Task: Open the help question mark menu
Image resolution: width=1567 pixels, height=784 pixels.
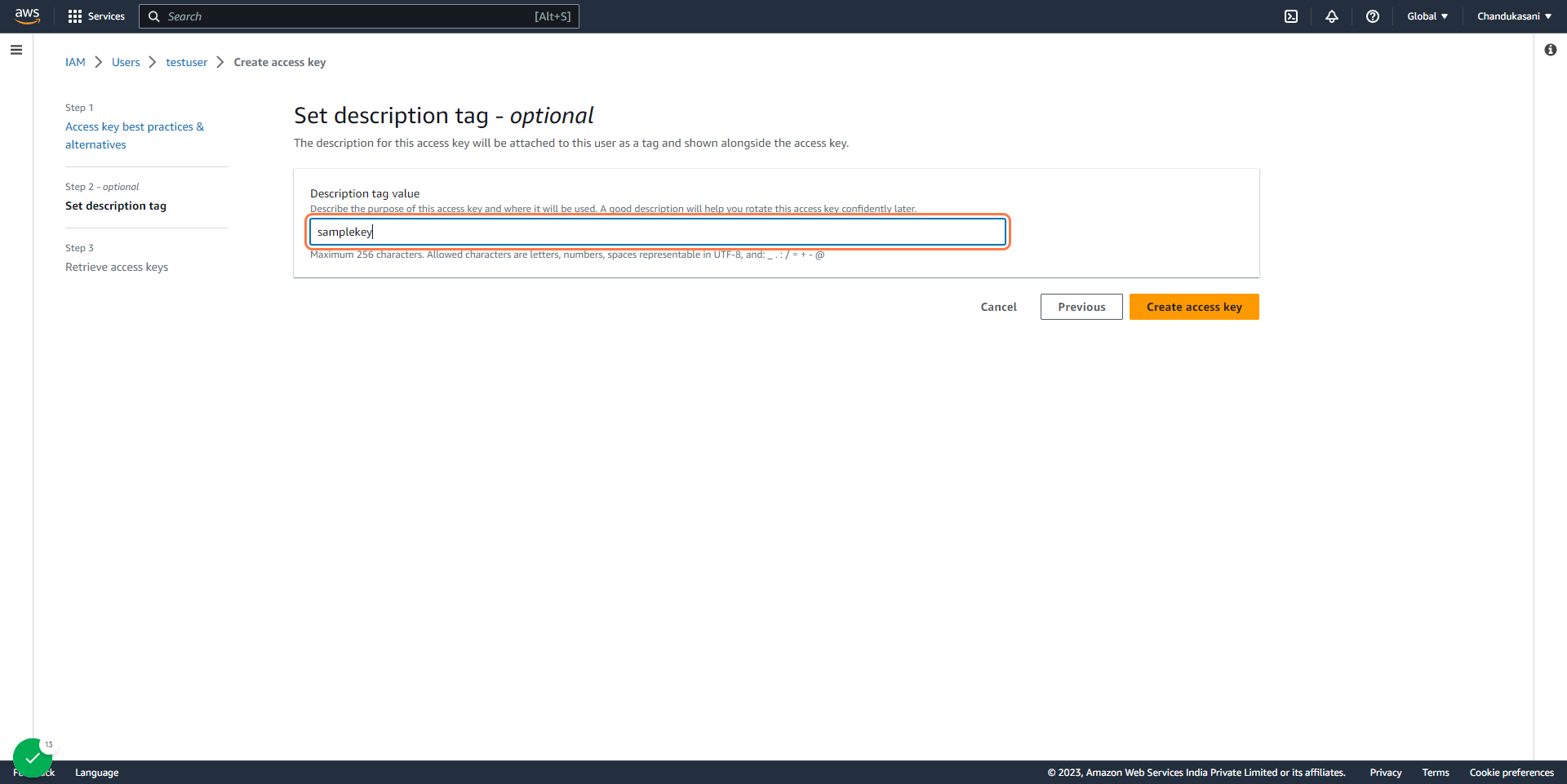Action: (x=1373, y=16)
